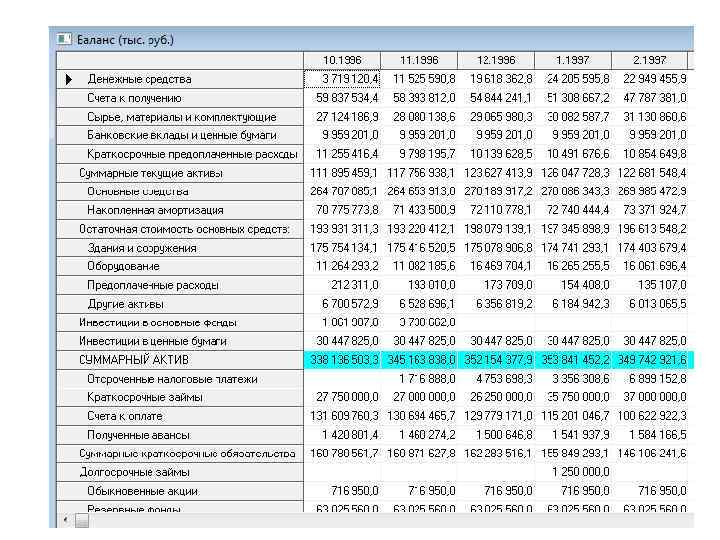Click the cell 1 420 801,4
This screenshot has height=540, width=720.
[342, 434]
